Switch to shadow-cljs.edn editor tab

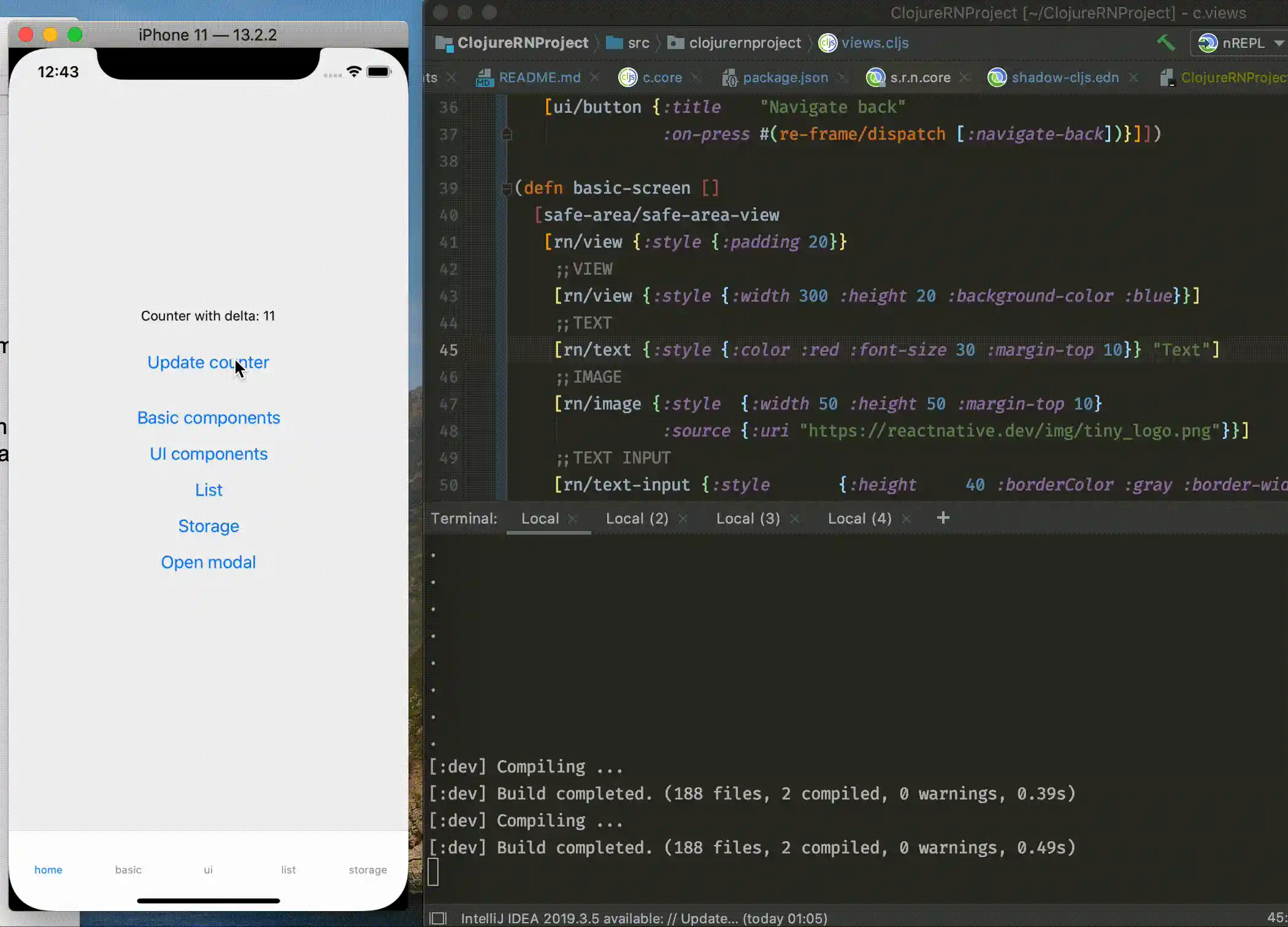tap(1064, 77)
